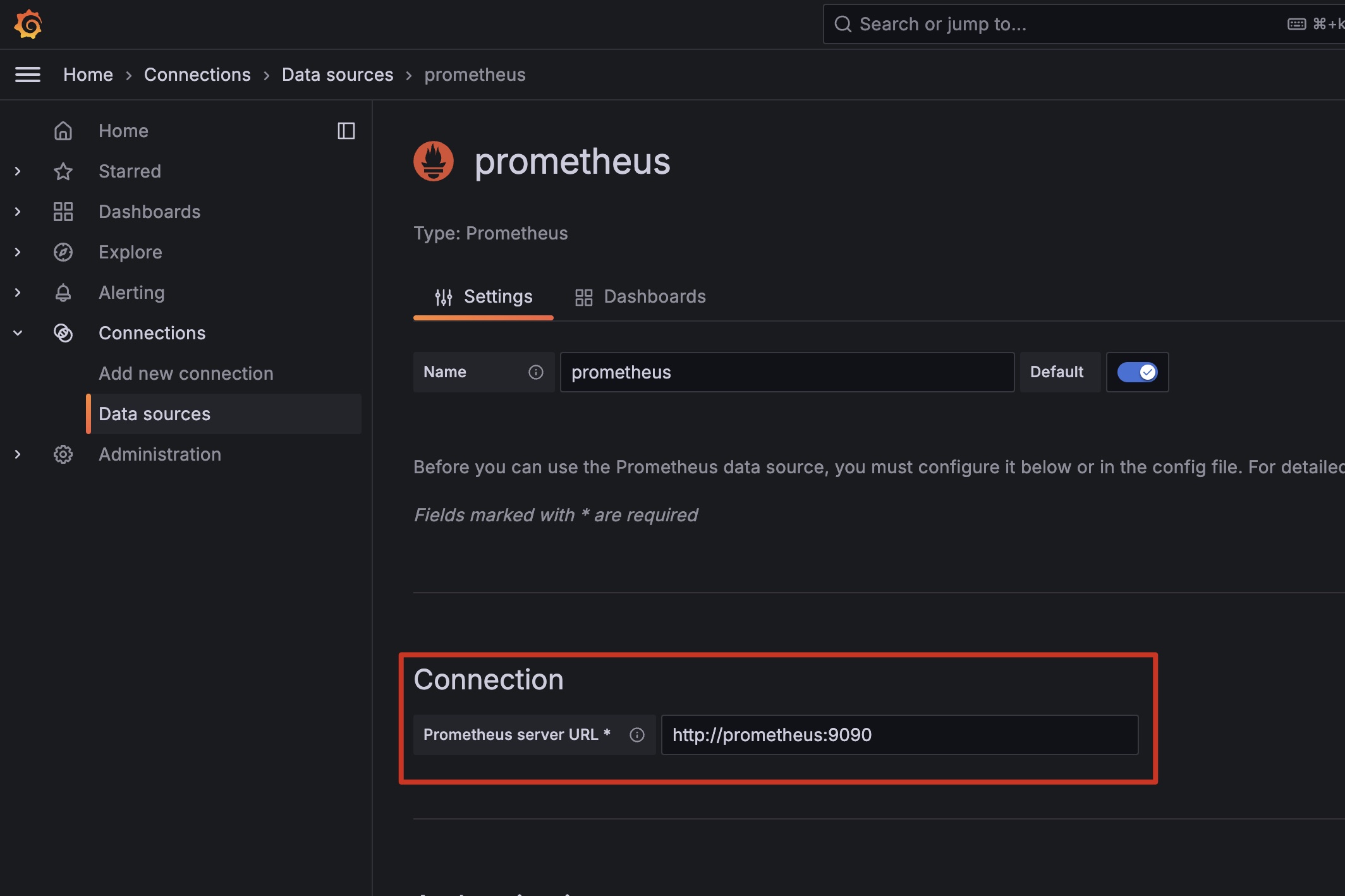Click the Alerting bell icon
1345x896 pixels.
point(63,293)
